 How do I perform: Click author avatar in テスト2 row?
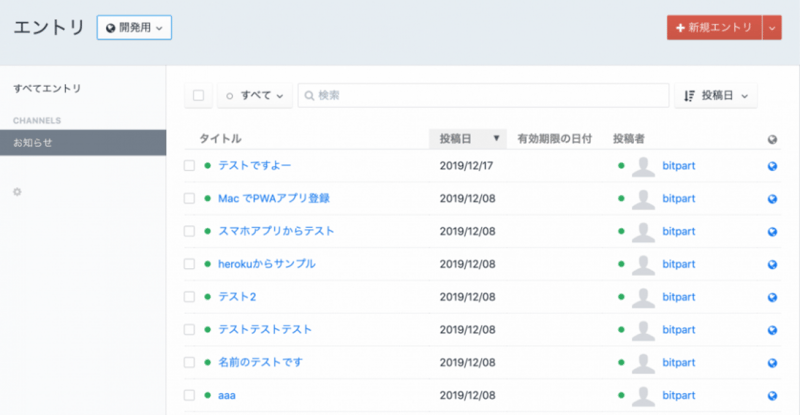[x=645, y=297]
